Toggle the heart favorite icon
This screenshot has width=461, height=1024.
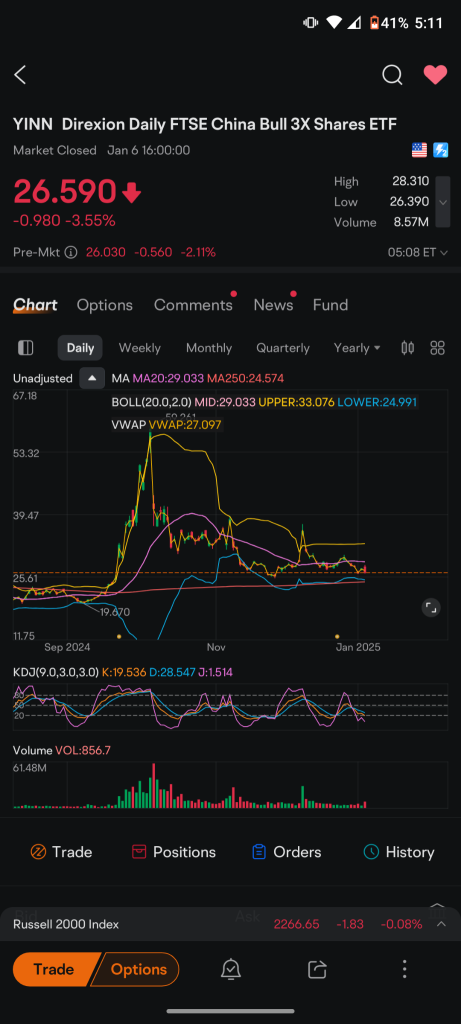tap(436, 75)
